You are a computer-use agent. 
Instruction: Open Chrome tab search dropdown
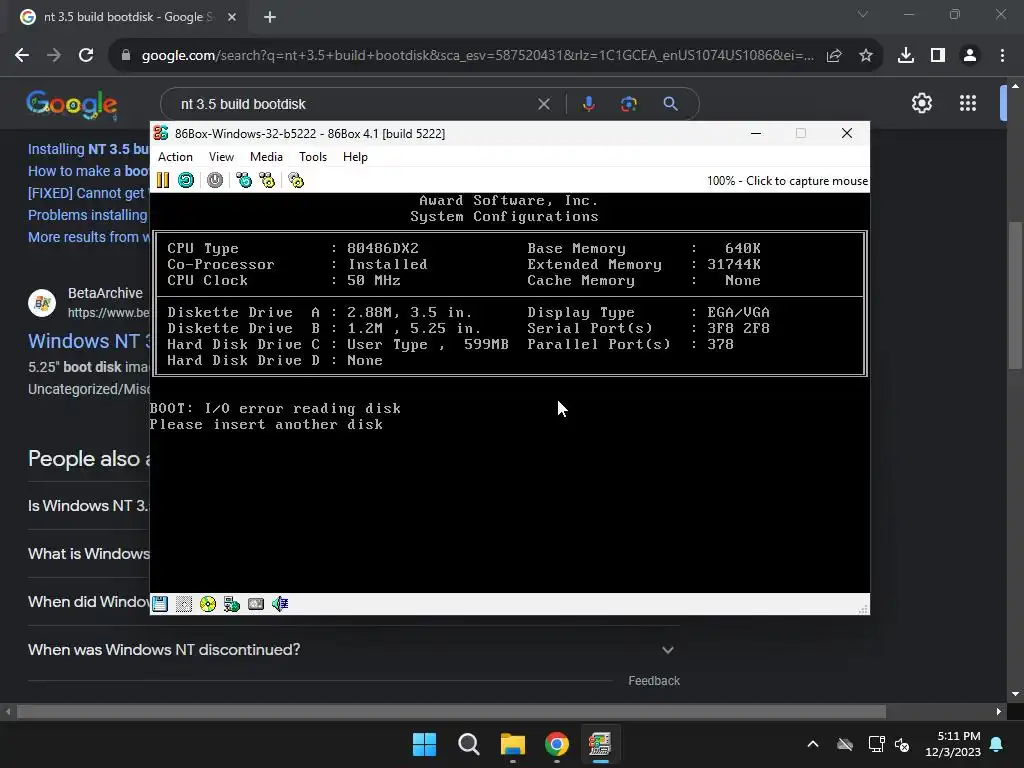(863, 14)
